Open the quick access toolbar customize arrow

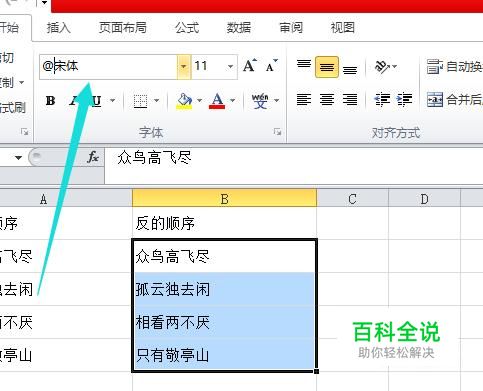[x=45, y=3]
